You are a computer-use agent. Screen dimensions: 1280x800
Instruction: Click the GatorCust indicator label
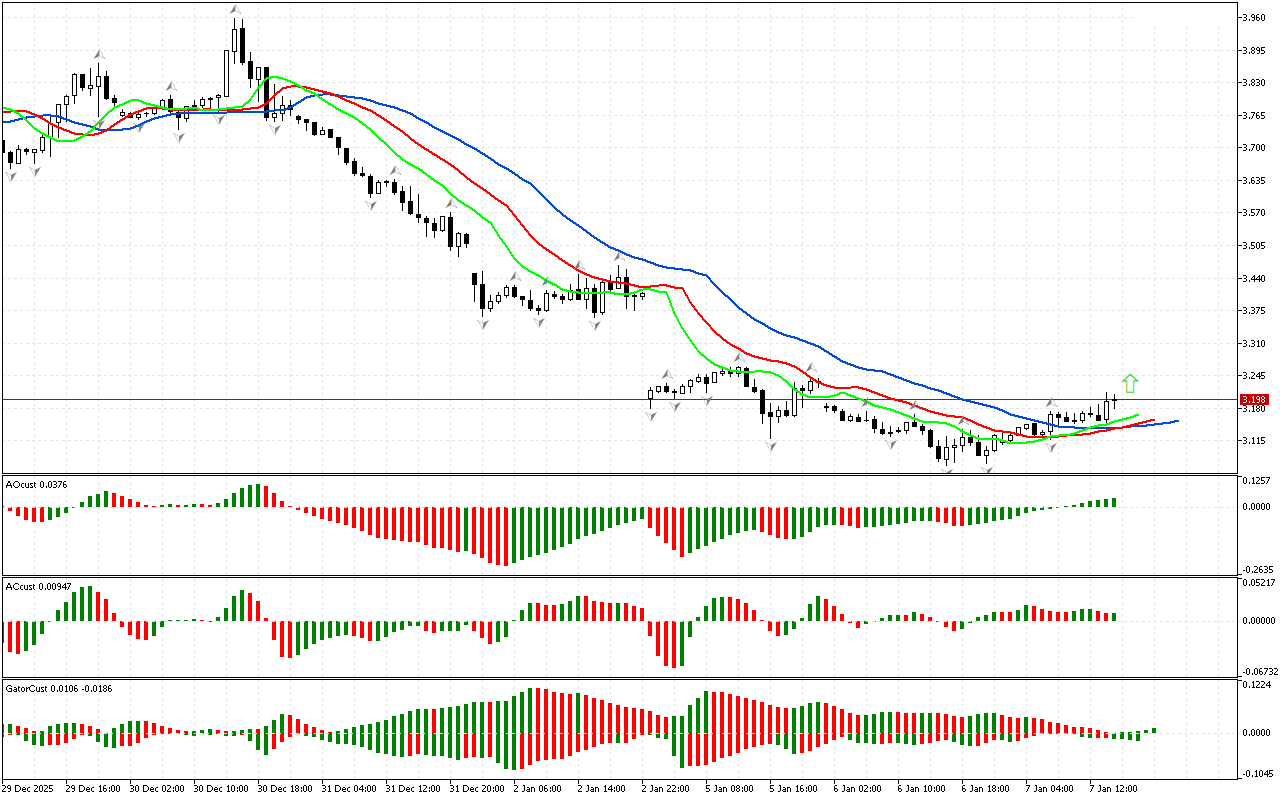(x=58, y=688)
